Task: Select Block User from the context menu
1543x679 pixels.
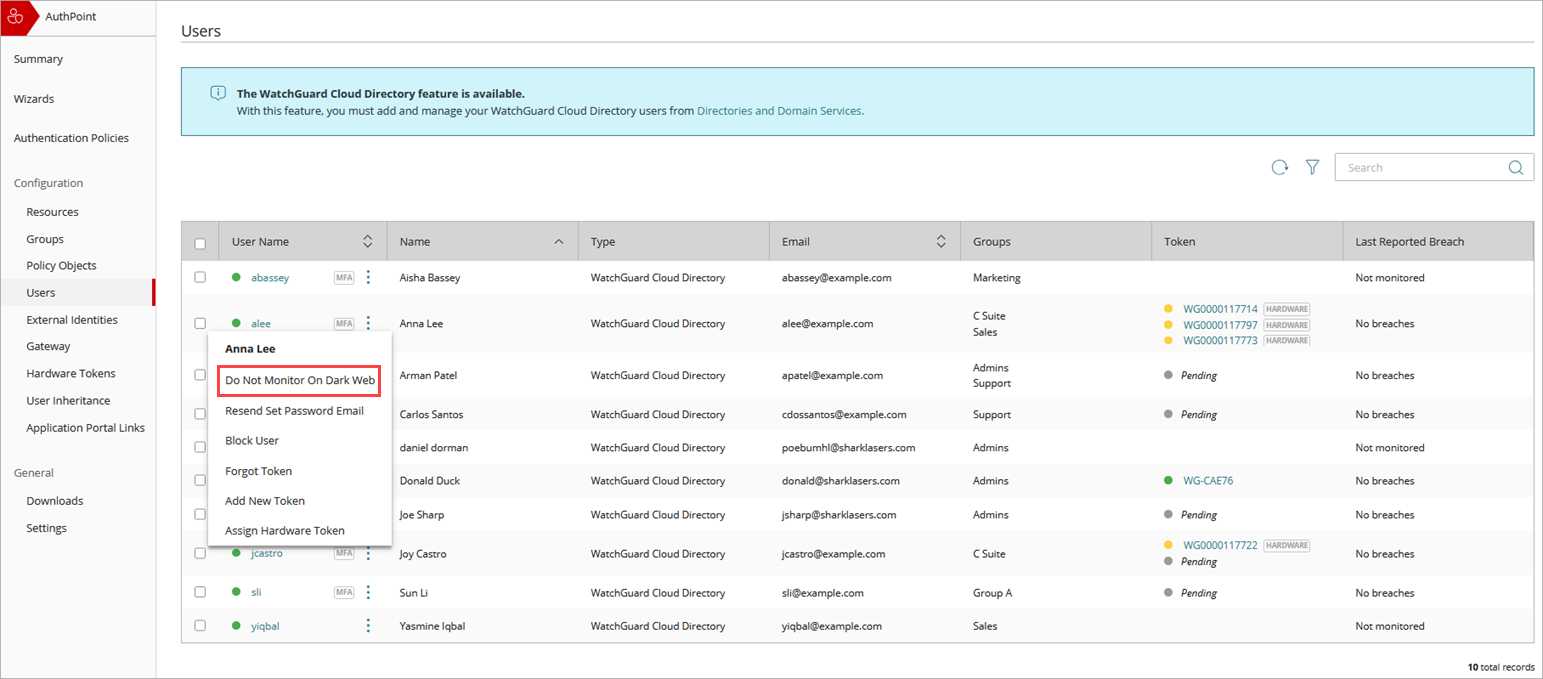Action: pyautogui.click(x=251, y=440)
